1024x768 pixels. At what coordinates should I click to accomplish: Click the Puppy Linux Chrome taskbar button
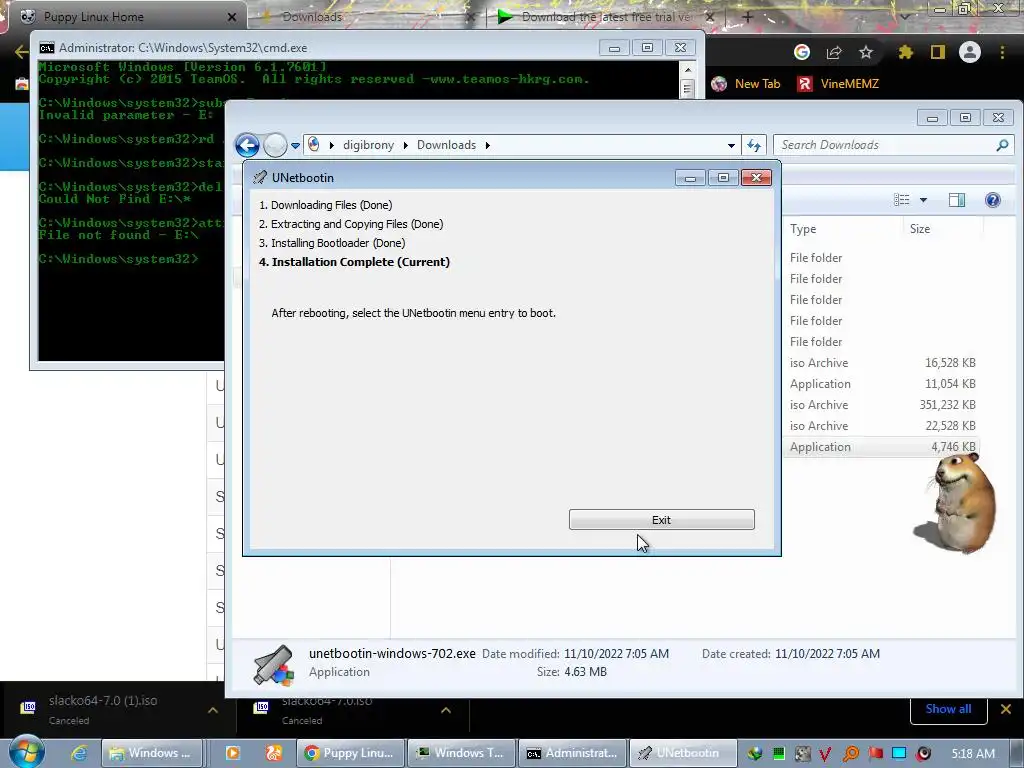(x=350, y=753)
